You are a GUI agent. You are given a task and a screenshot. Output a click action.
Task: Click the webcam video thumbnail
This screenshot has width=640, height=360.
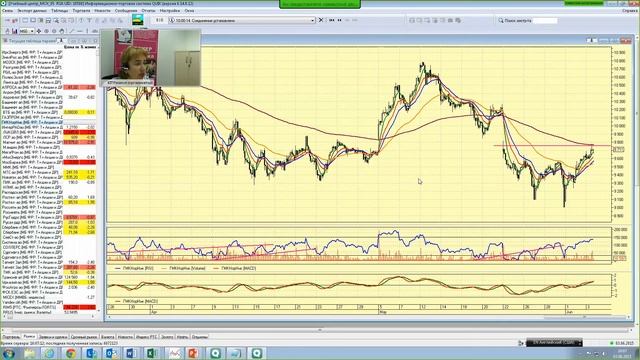click(x=151, y=57)
